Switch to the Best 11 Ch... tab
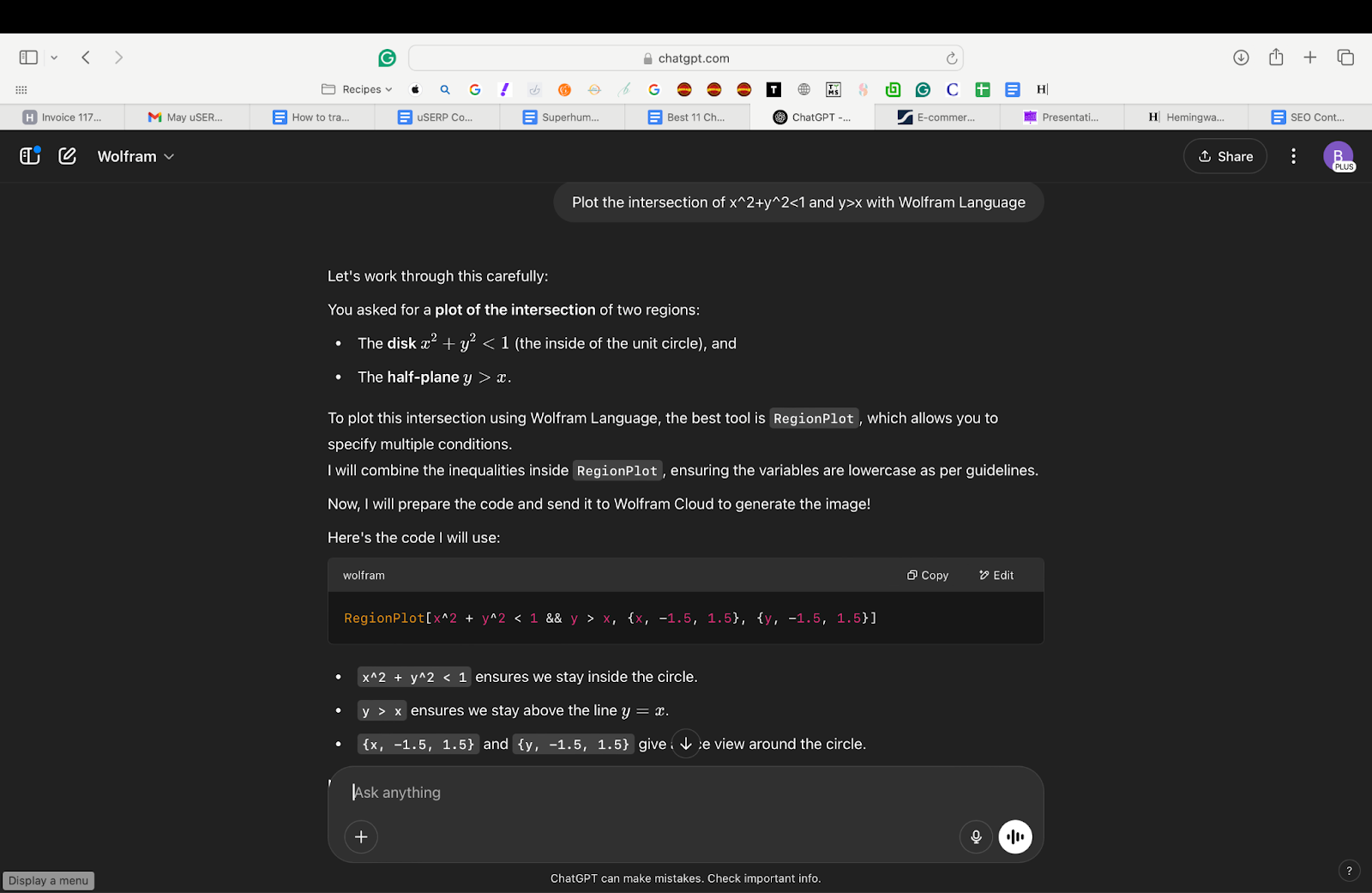 (688, 118)
